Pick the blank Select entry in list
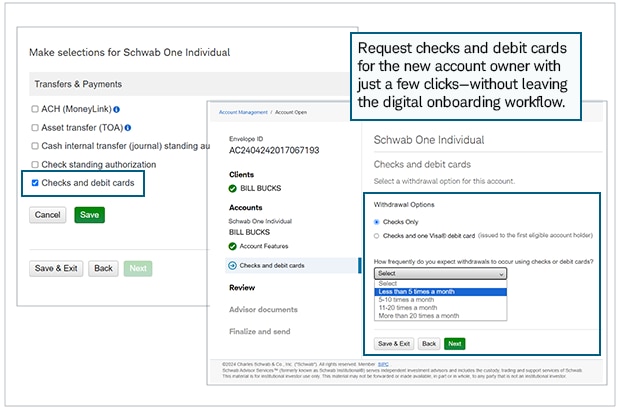The height and width of the screenshot is (410, 620). [x=440, y=284]
